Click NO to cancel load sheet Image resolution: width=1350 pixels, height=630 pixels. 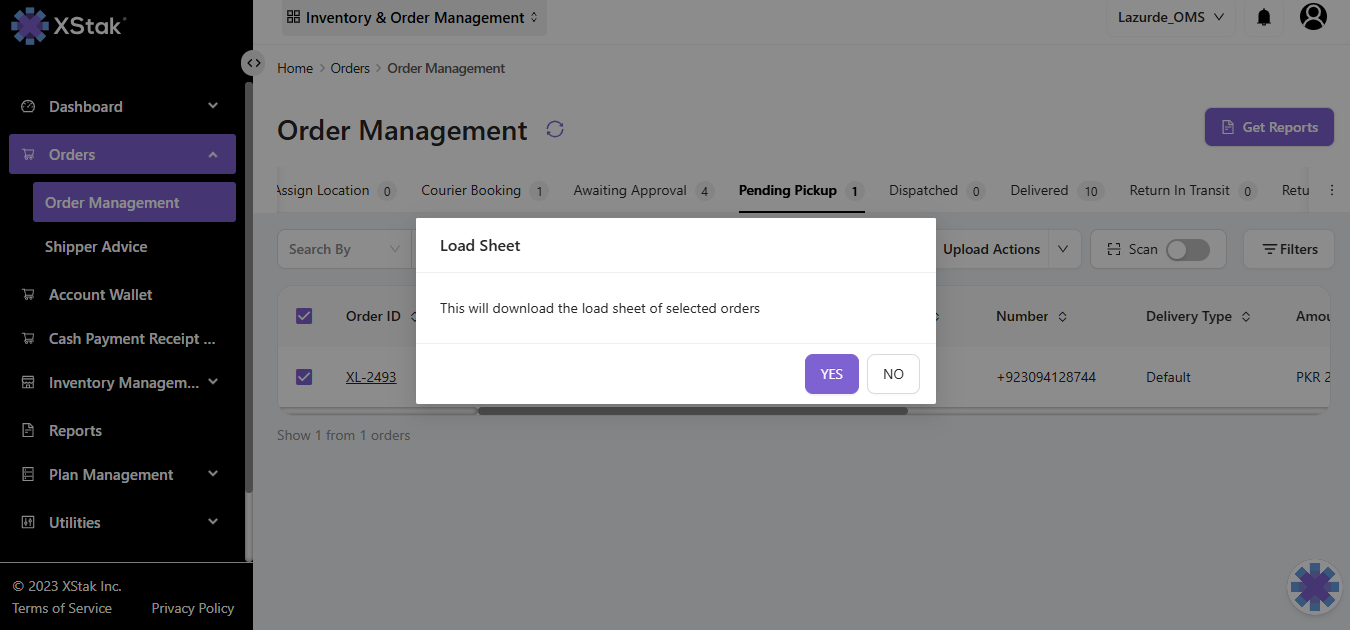point(893,374)
